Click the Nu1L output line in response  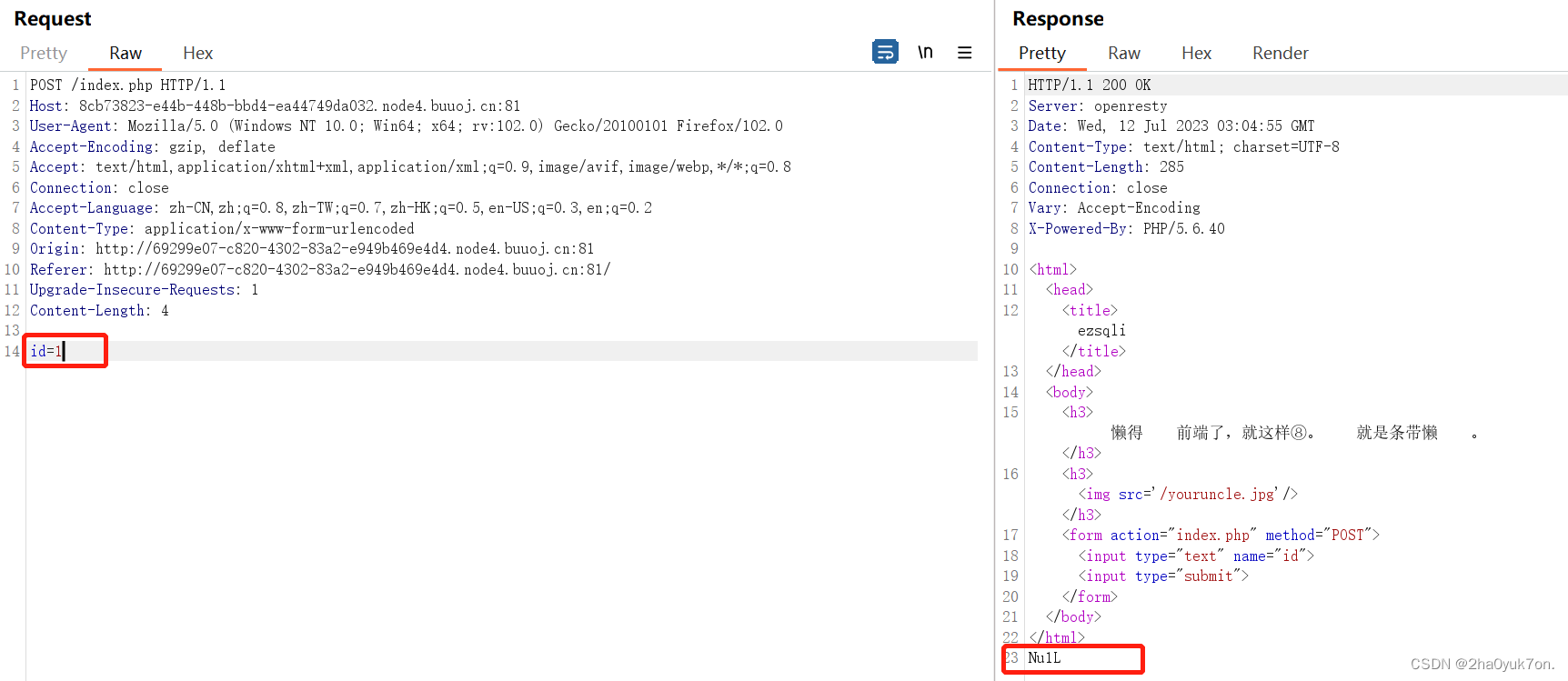1044,657
